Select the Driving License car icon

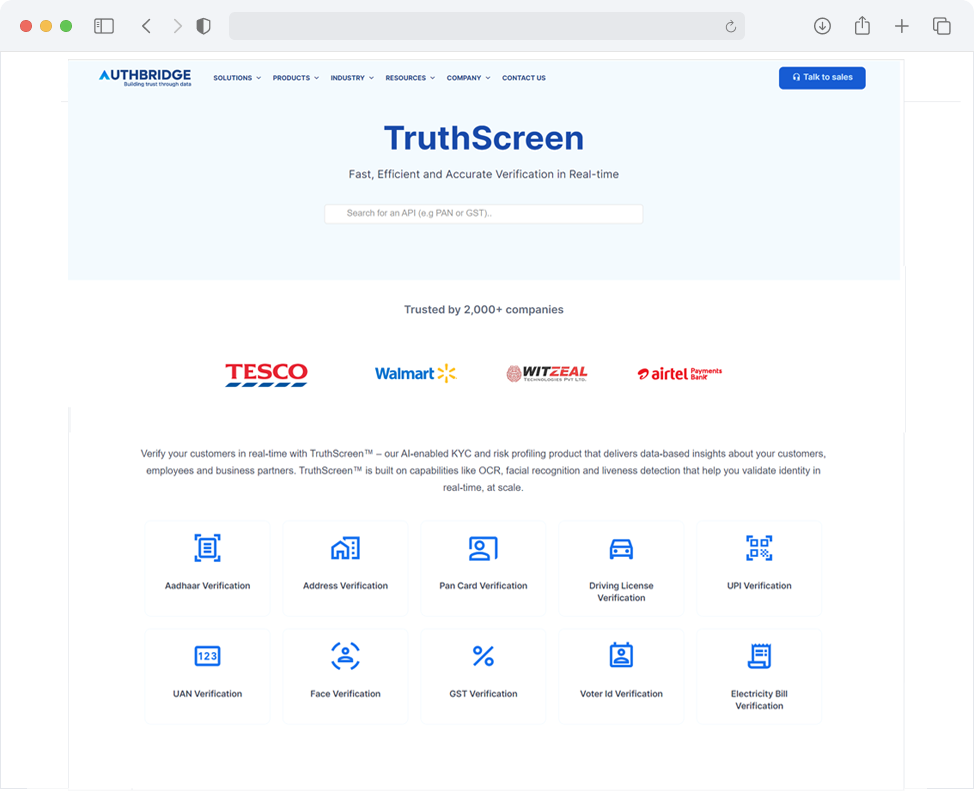(621, 548)
